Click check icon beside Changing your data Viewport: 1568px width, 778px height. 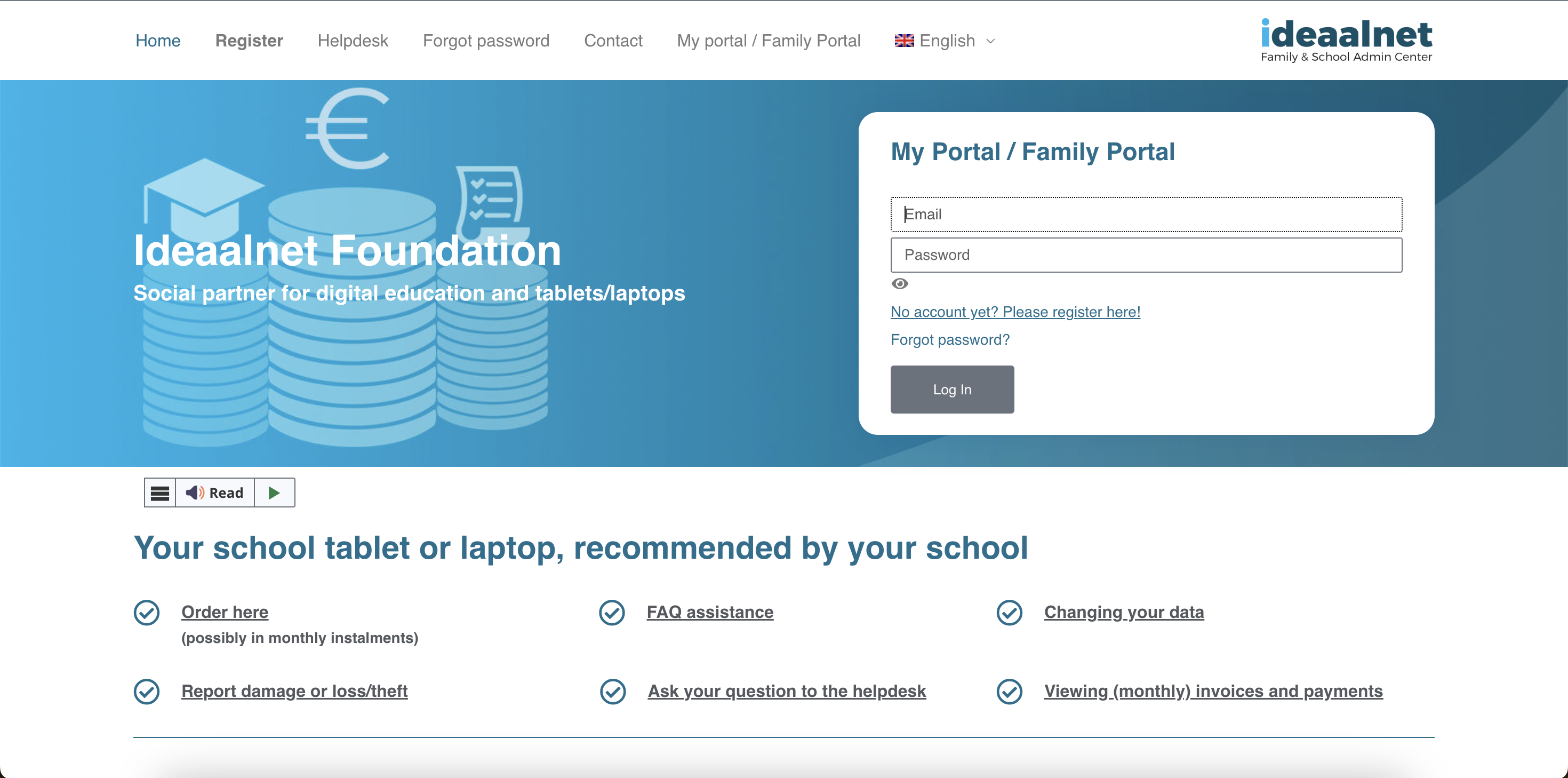coord(1009,612)
